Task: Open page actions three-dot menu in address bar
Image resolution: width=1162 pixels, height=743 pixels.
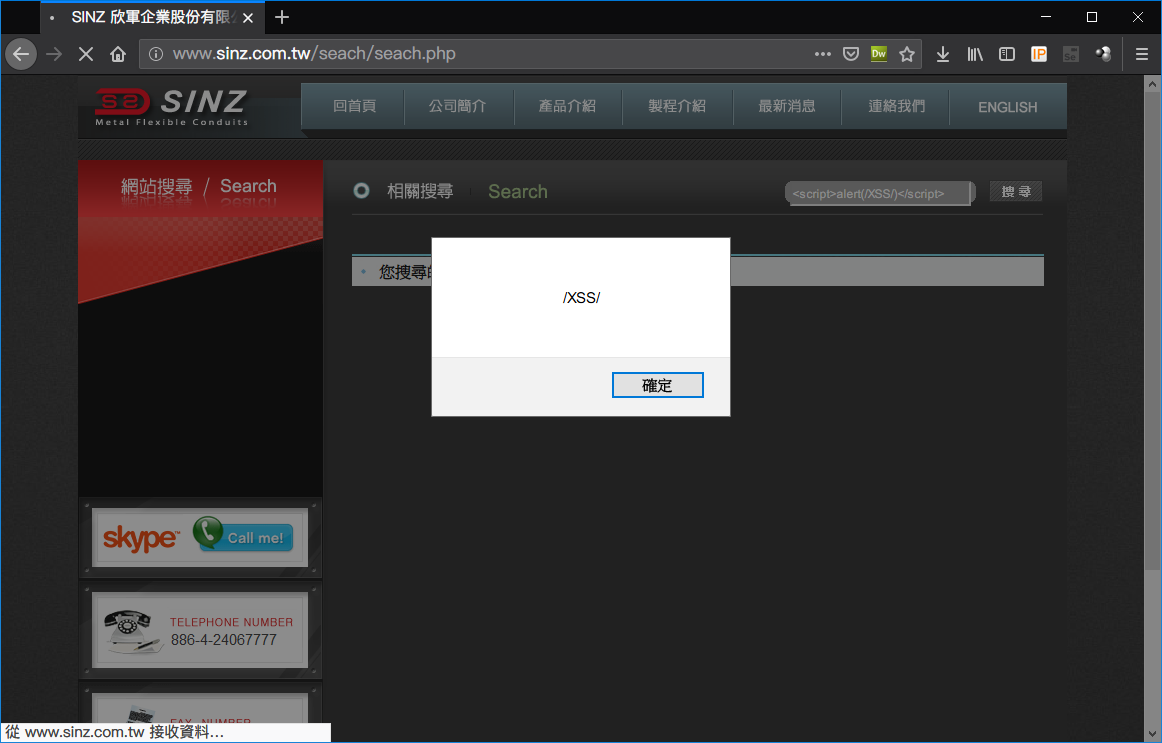Action: tap(823, 54)
